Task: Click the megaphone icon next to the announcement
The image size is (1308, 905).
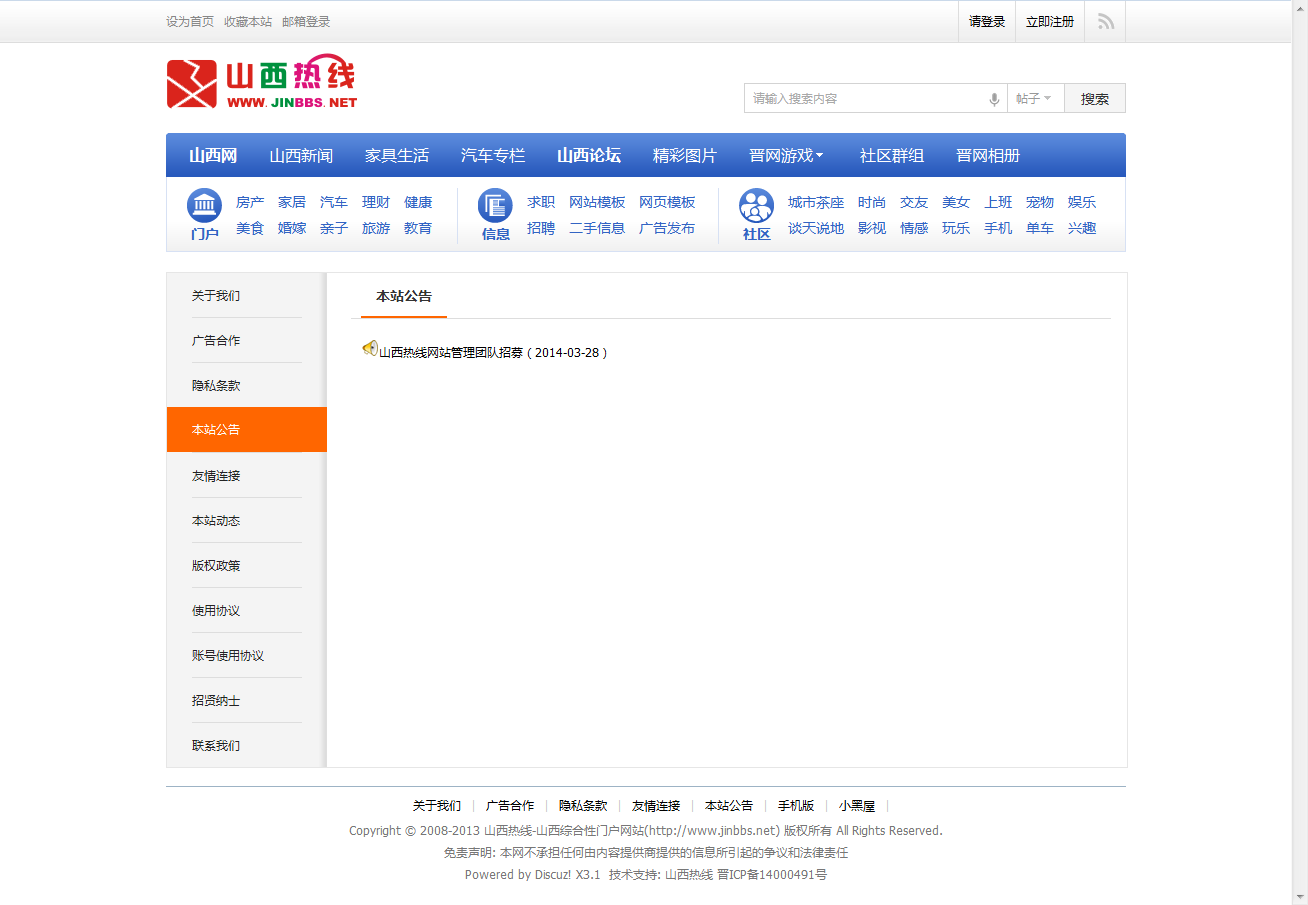Action: click(369, 349)
